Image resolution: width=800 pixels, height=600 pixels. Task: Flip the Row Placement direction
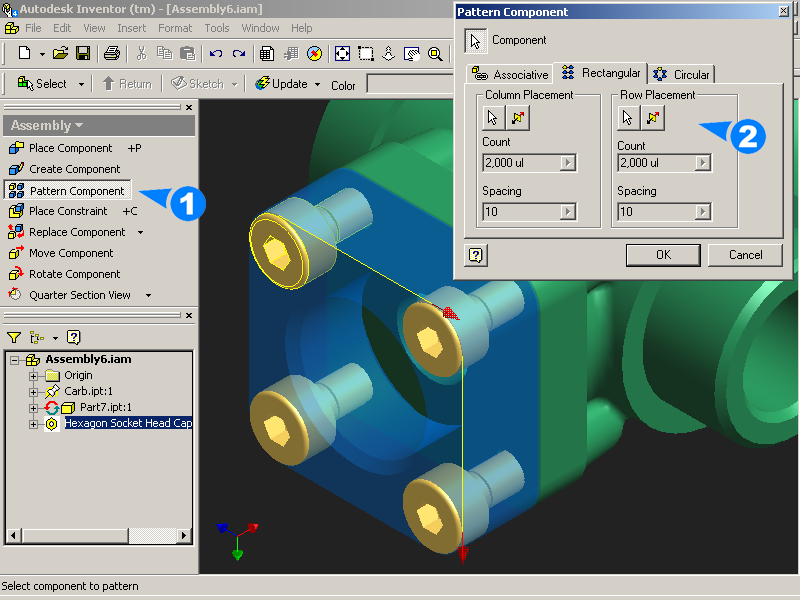tap(653, 118)
